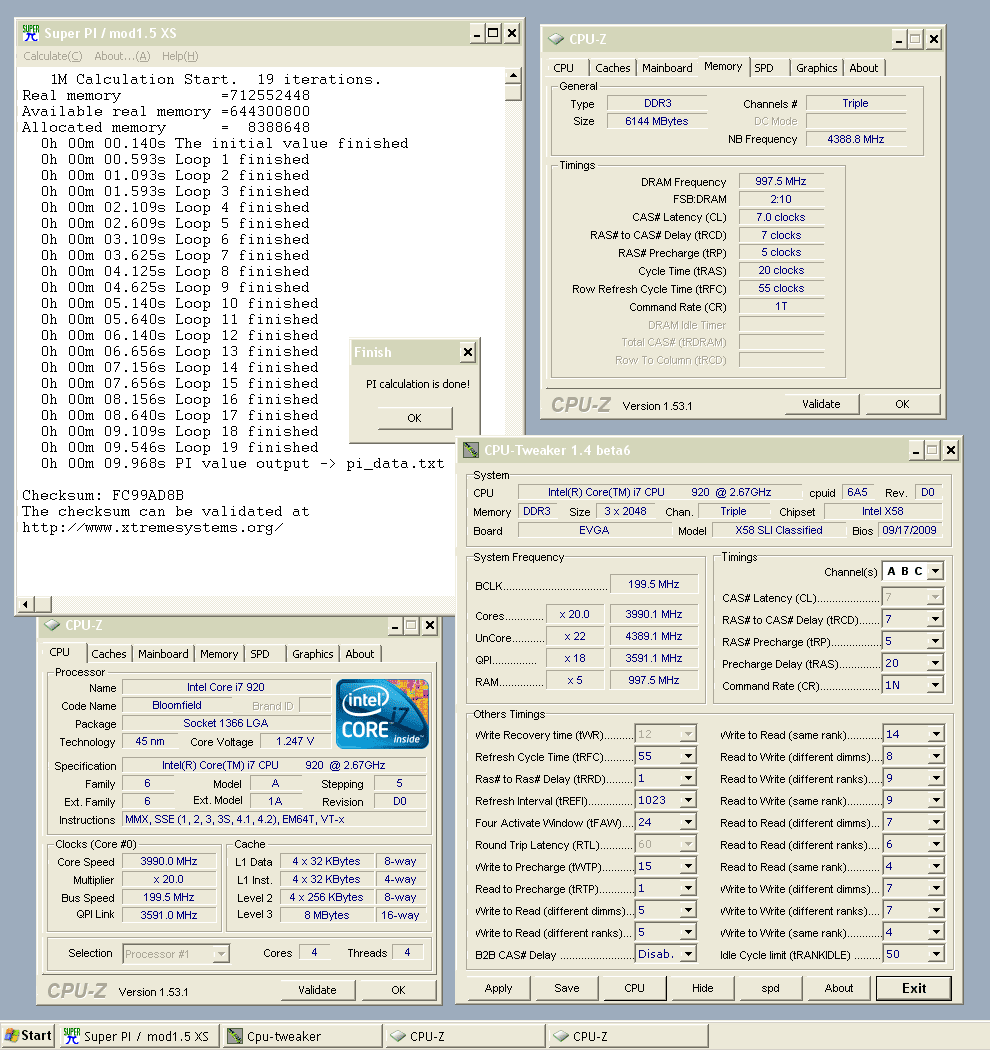Click OK in the CPU-Z Memory window
Image resolution: width=990 pixels, height=1050 pixels.
click(902, 404)
